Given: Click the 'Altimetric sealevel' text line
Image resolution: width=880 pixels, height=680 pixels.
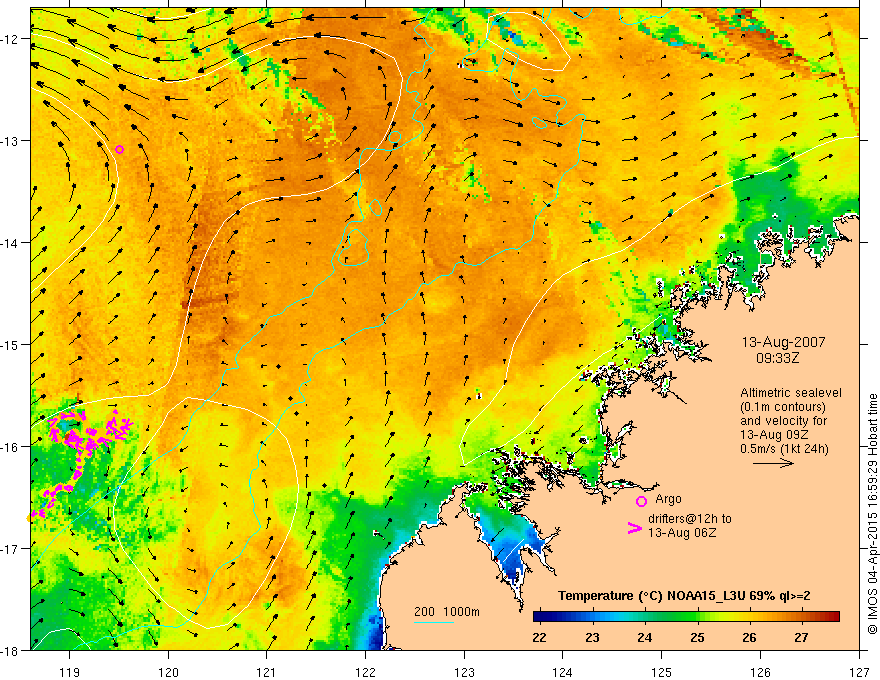Looking at the screenshot, I should coord(791,393).
